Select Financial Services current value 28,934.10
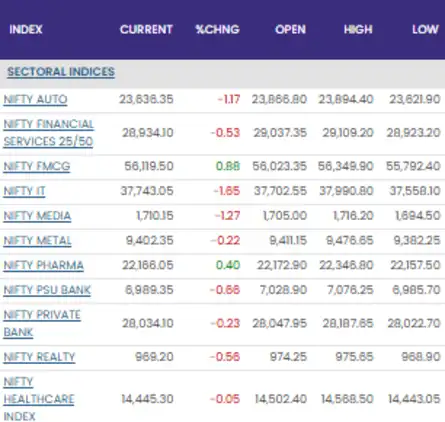 point(148,133)
